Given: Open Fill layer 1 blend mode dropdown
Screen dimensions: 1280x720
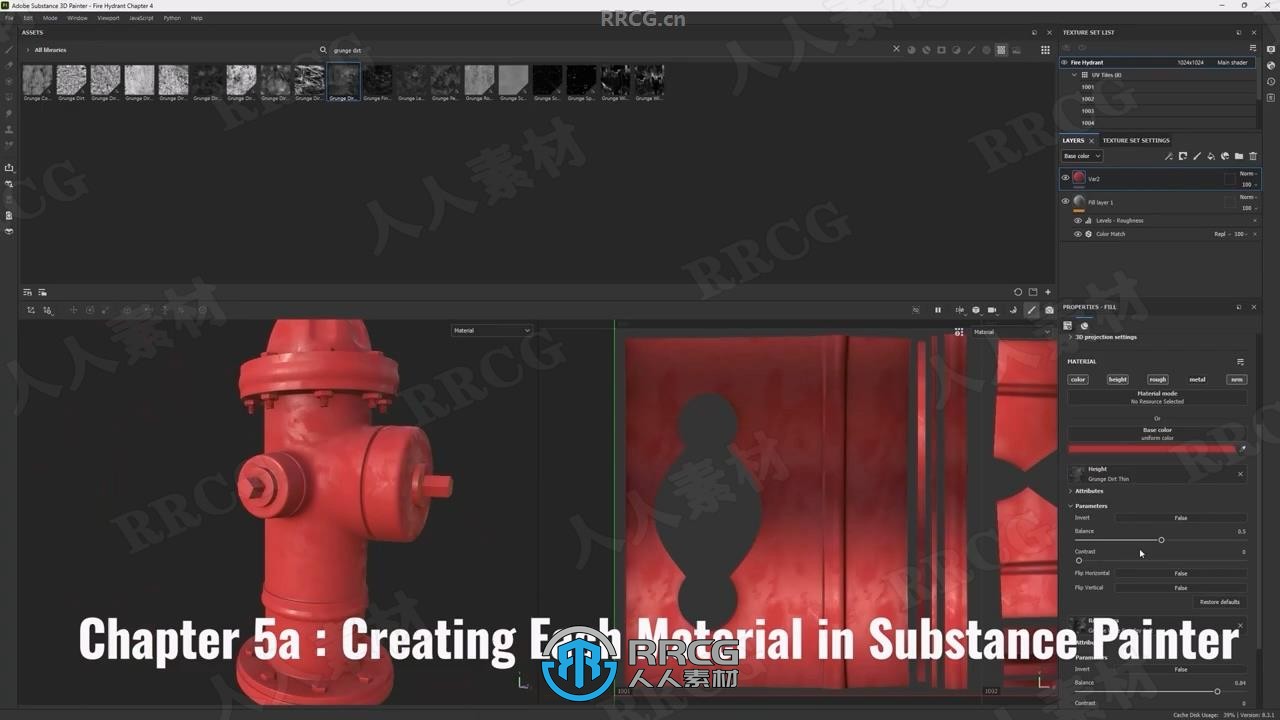Looking at the screenshot, I should point(1247,197).
